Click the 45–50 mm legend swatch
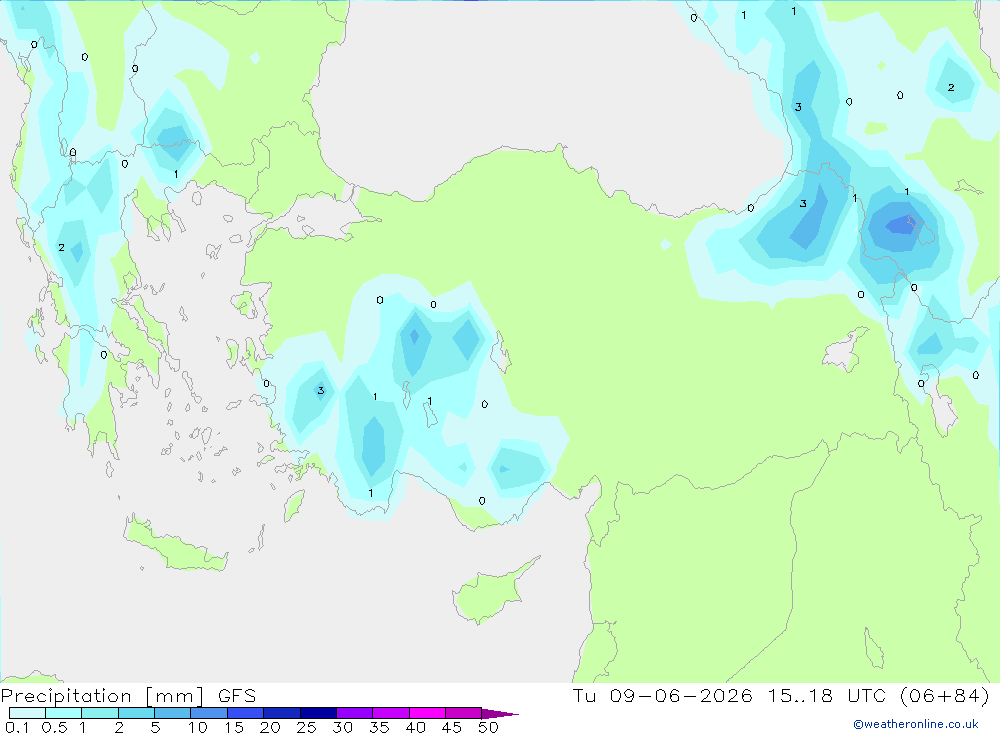 (x=463, y=713)
